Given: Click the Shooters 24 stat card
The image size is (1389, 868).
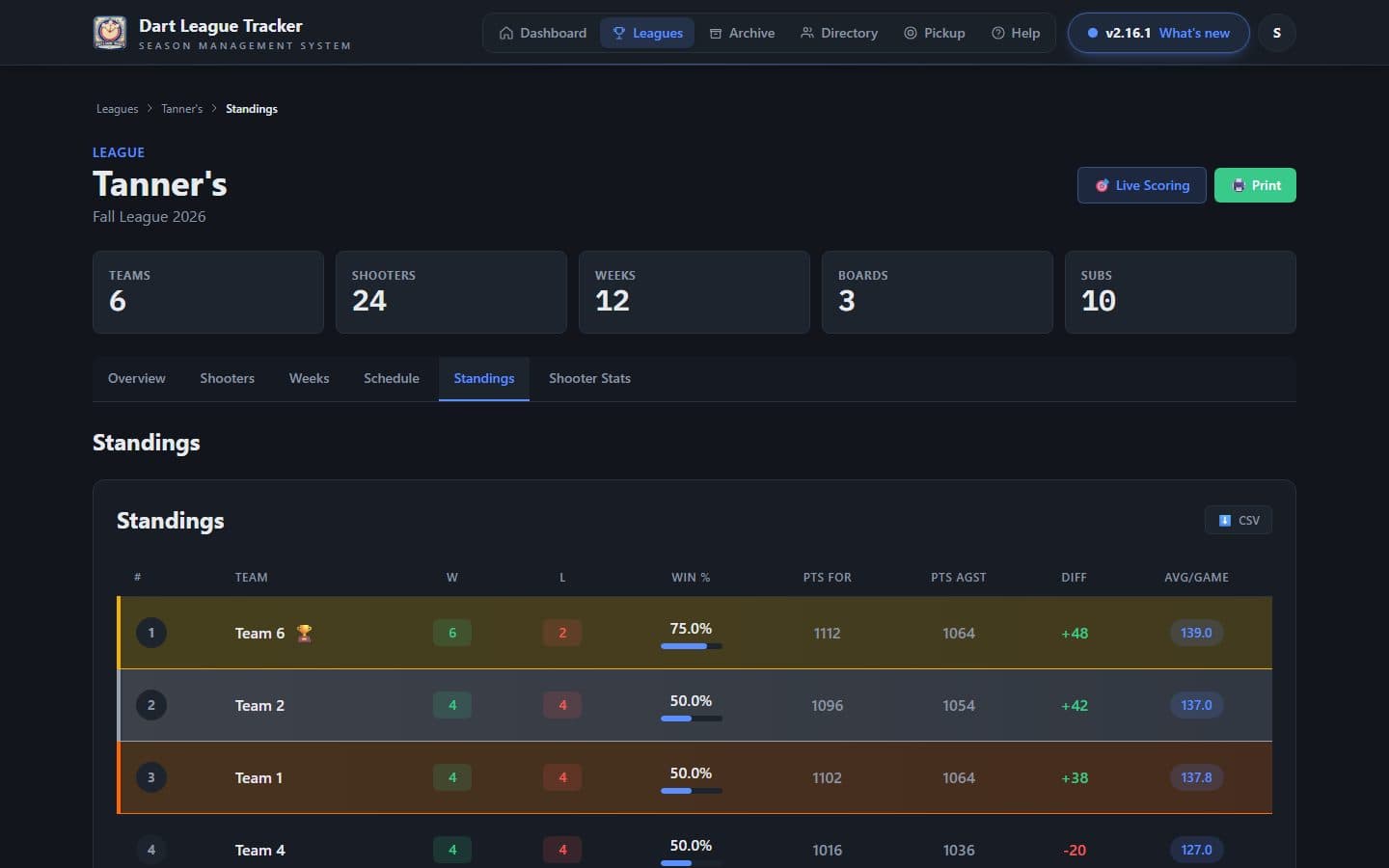Looking at the screenshot, I should [451, 292].
